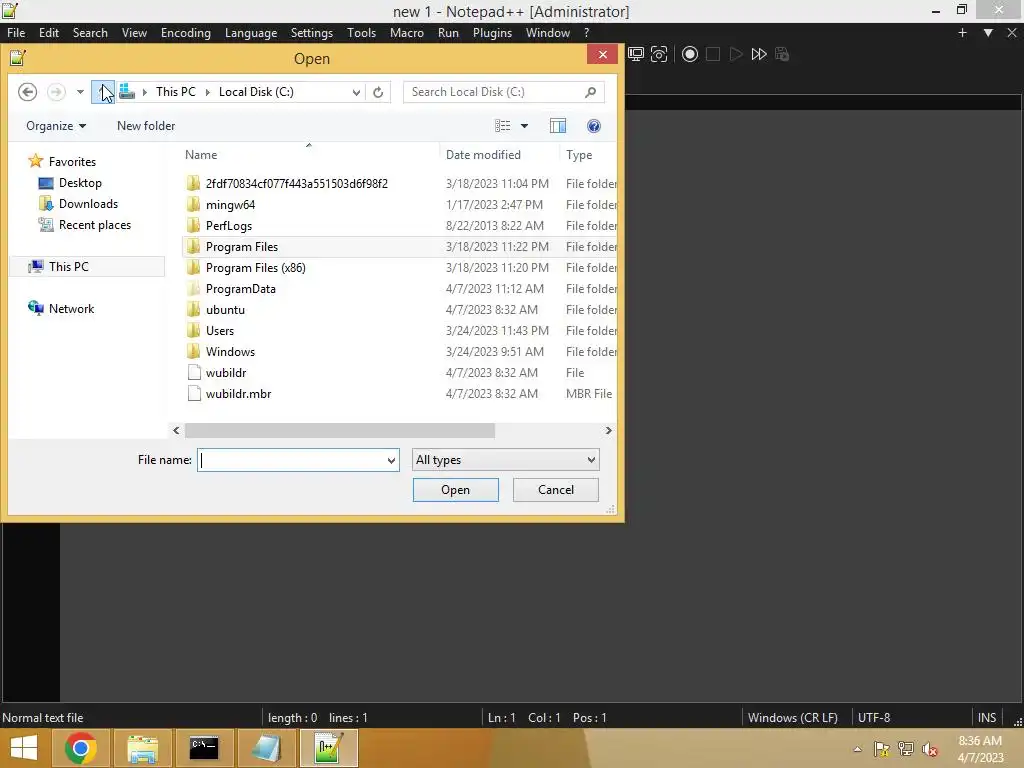Open the Notepad++ Plugins menu

[x=492, y=33]
